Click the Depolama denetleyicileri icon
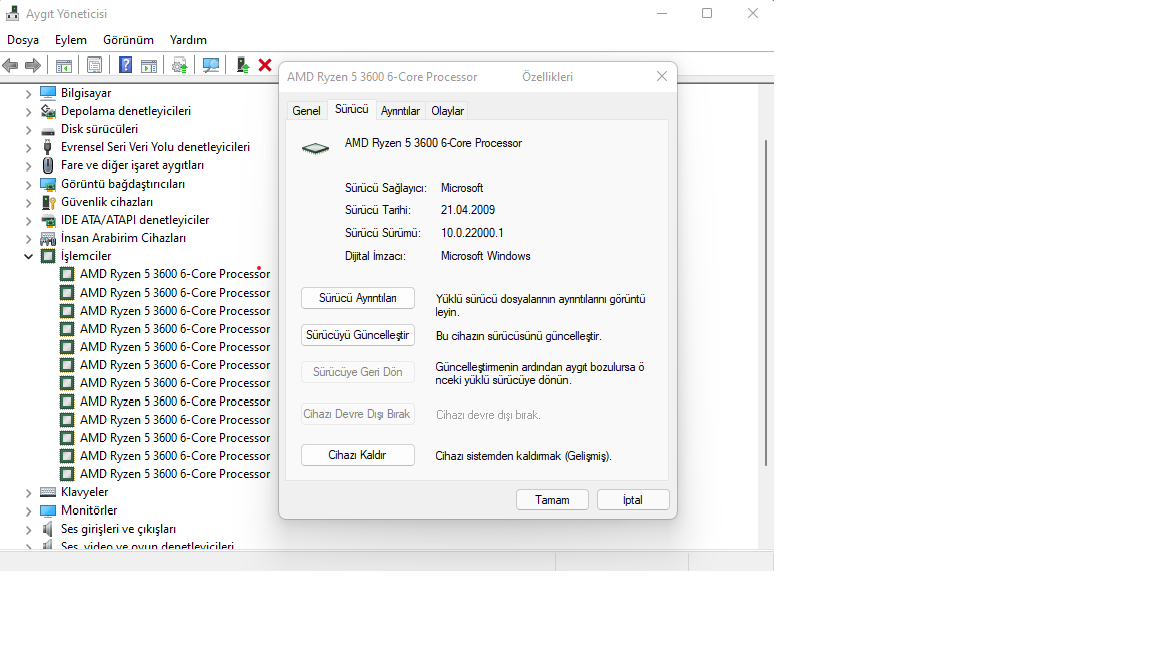 [x=48, y=111]
